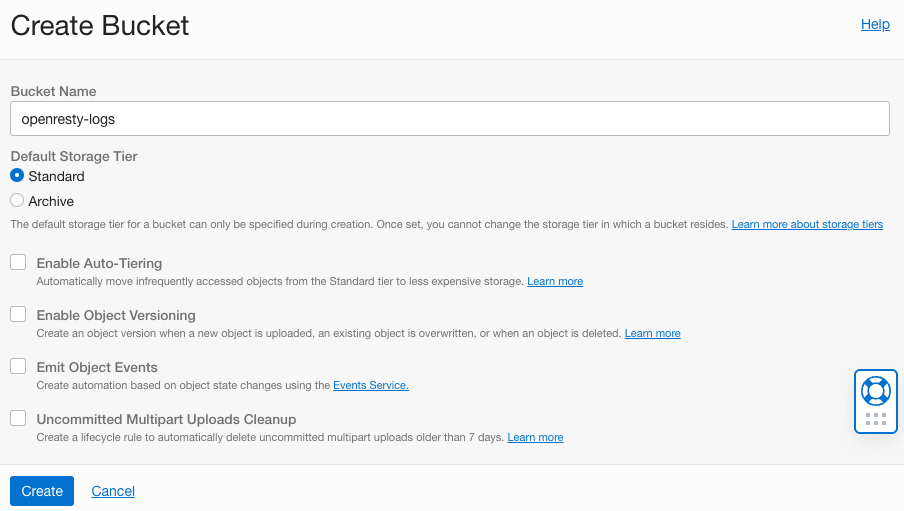The width and height of the screenshot is (904, 511).
Task: Click the Bucket Name text field
Action: (449, 118)
